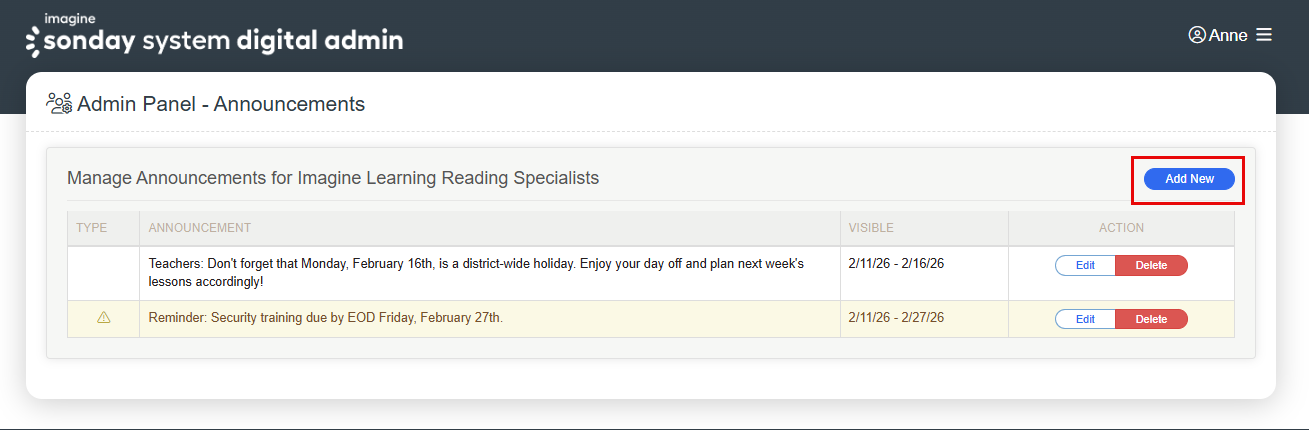Select the Security training reminder text

pos(325,318)
